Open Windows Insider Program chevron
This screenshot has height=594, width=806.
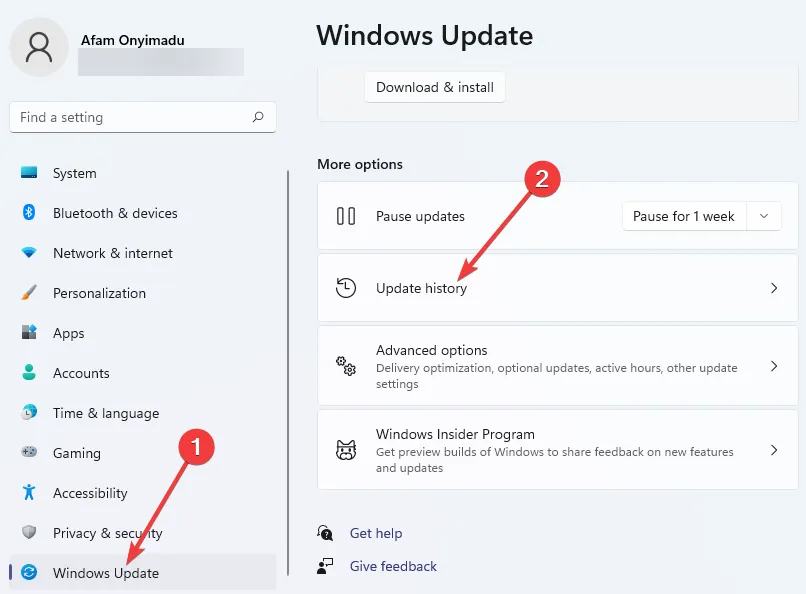(x=774, y=450)
